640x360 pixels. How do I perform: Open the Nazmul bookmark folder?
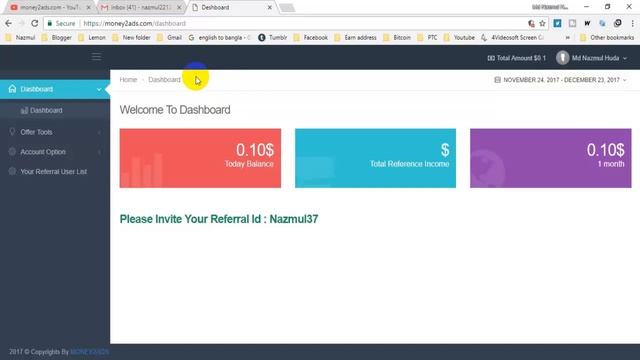click(x=20, y=38)
